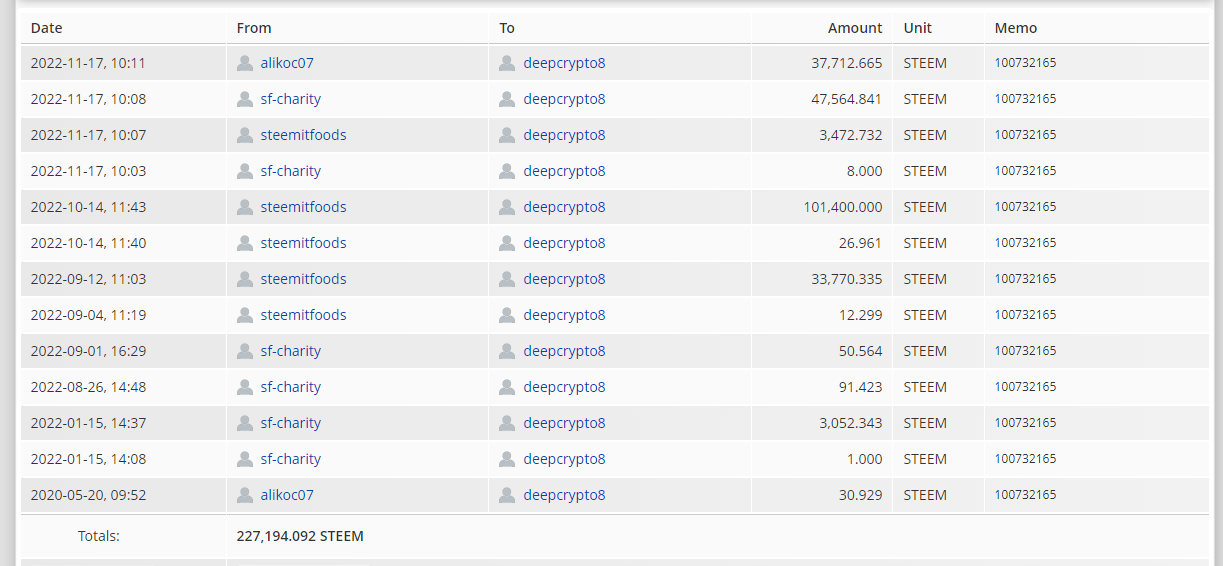This screenshot has width=1223, height=566.
Task: Open the deepcrypto8 link in the 2022-09-04 row
Action: tap(564, 315)
